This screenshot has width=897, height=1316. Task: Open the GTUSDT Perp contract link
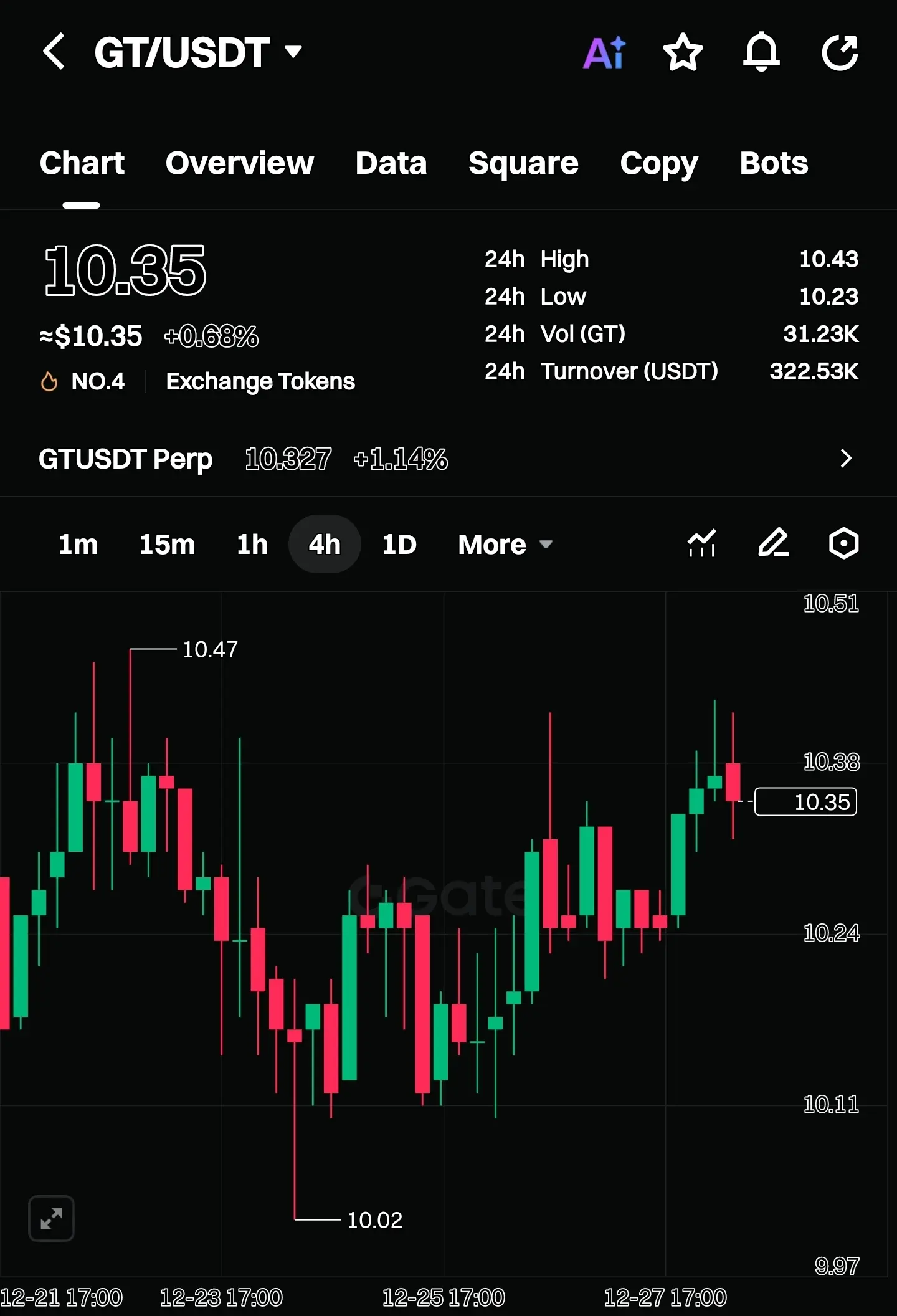point(126,459)
